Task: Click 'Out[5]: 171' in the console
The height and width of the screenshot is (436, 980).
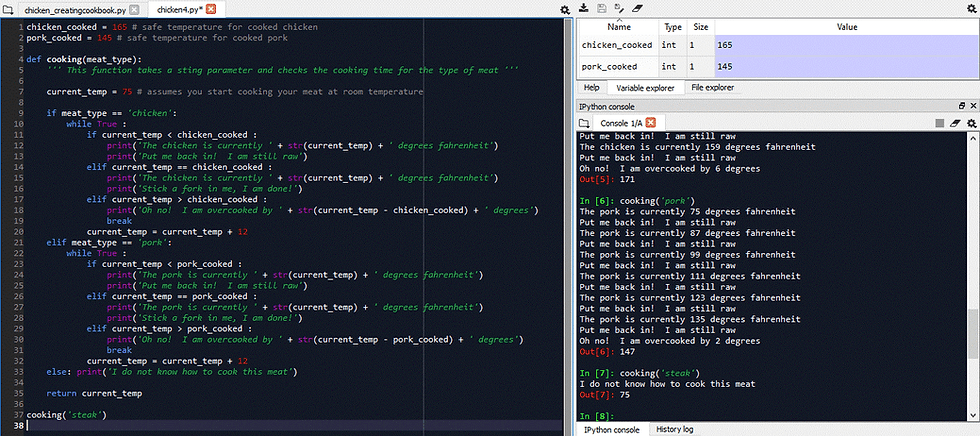Action: point(606,179)
